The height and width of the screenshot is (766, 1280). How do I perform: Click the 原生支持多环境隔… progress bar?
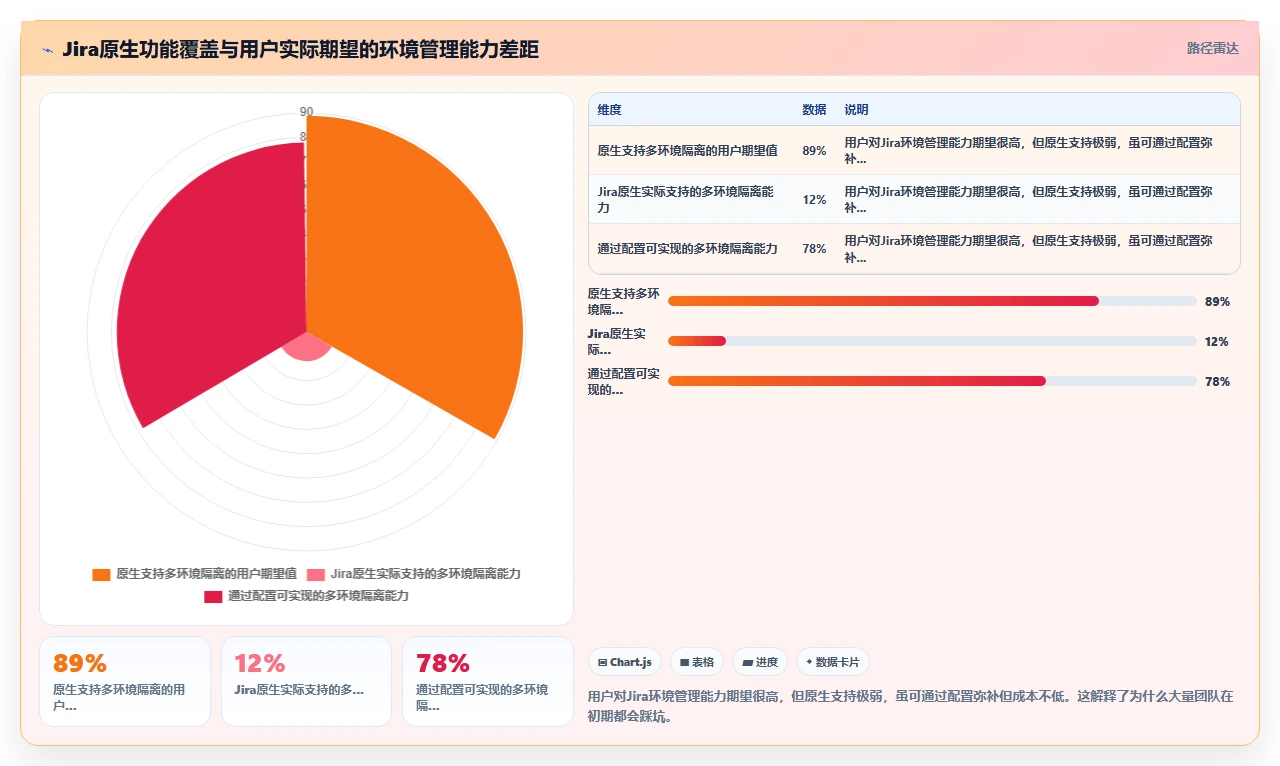(932, 301)
